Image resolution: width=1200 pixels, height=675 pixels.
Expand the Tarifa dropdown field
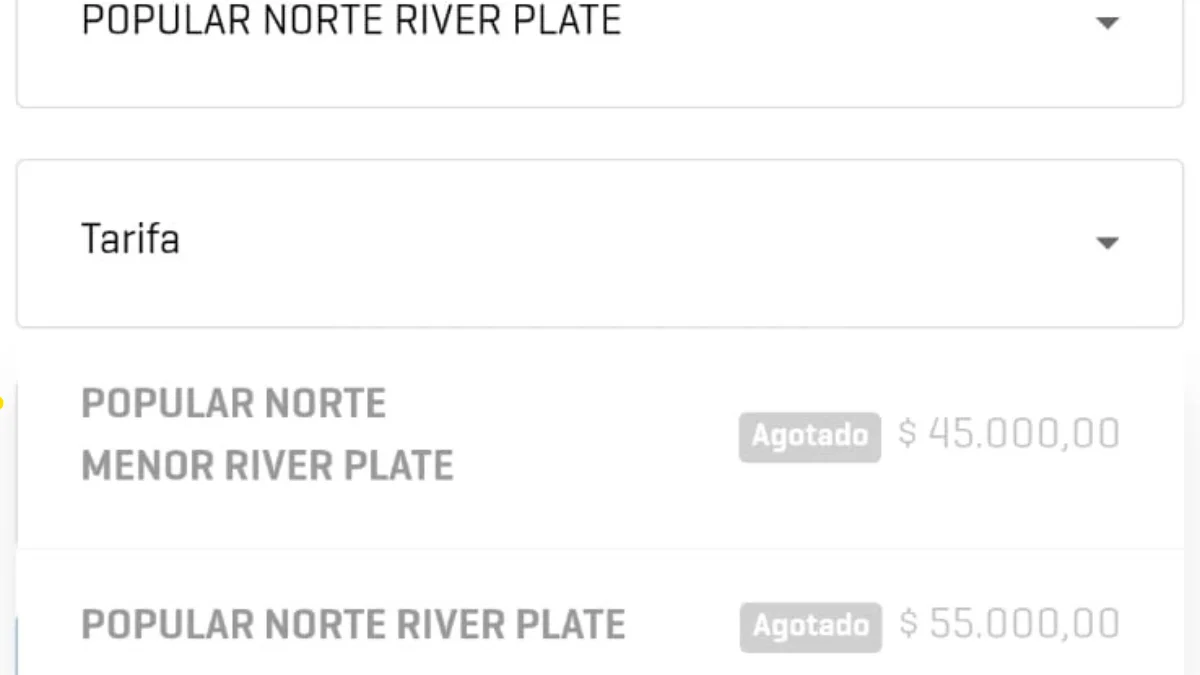(x=600, y=243)
